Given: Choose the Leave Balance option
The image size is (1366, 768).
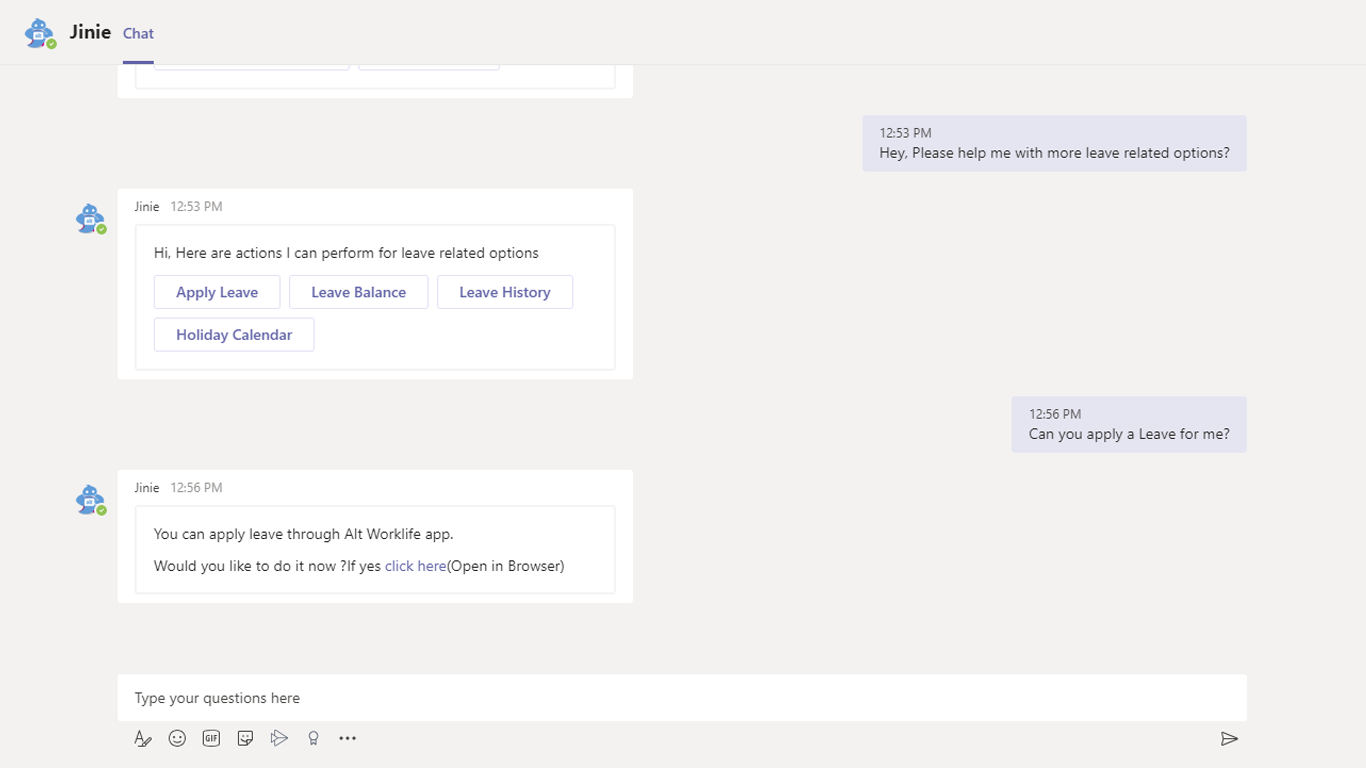Looking at the screenshot, I should [x=358, y=292].
